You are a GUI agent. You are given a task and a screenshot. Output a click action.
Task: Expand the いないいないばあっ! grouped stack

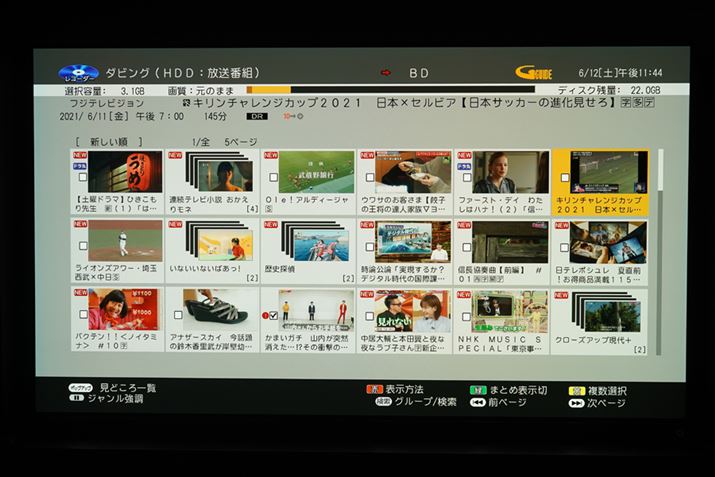click(x=212, y=242)
